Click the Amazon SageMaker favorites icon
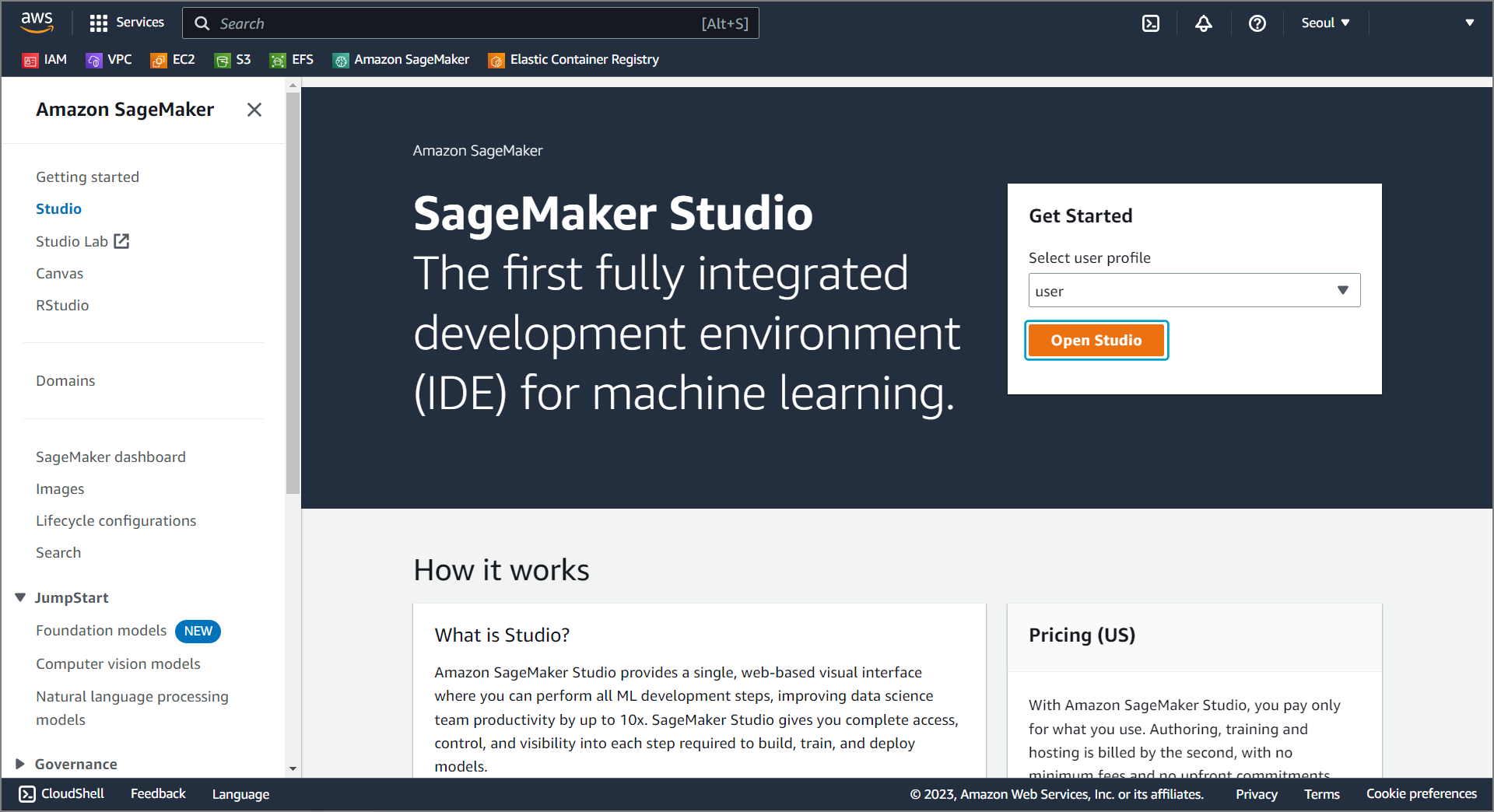The image size is (1494, 812). [x=340, y=61]
